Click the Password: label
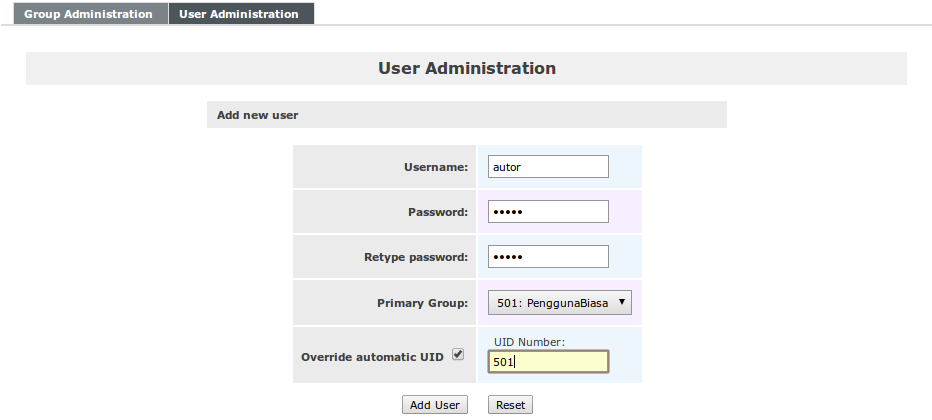Screen dimensions: 932x420 pos(437,212)
